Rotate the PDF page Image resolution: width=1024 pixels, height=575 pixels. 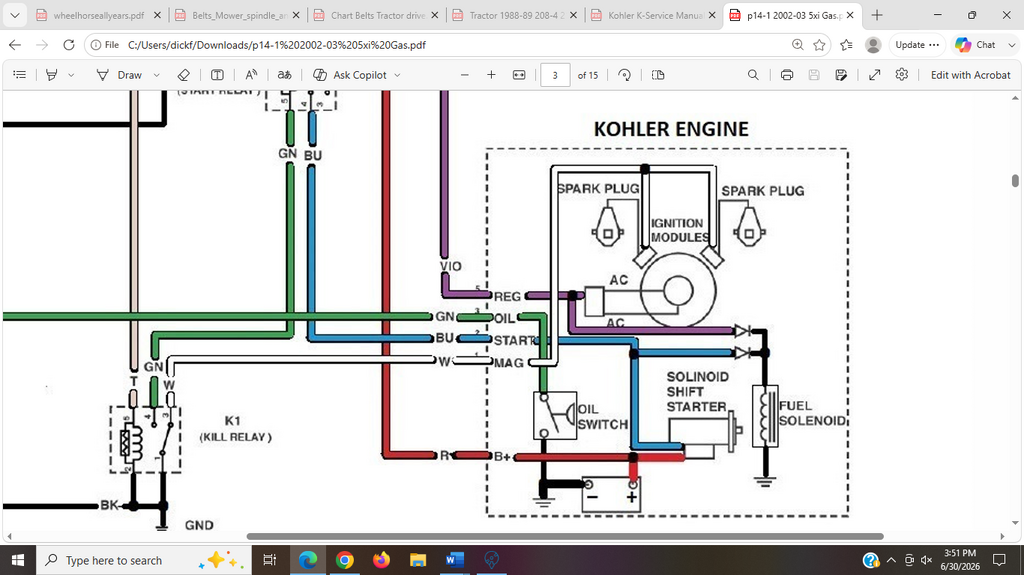point(625,75)
